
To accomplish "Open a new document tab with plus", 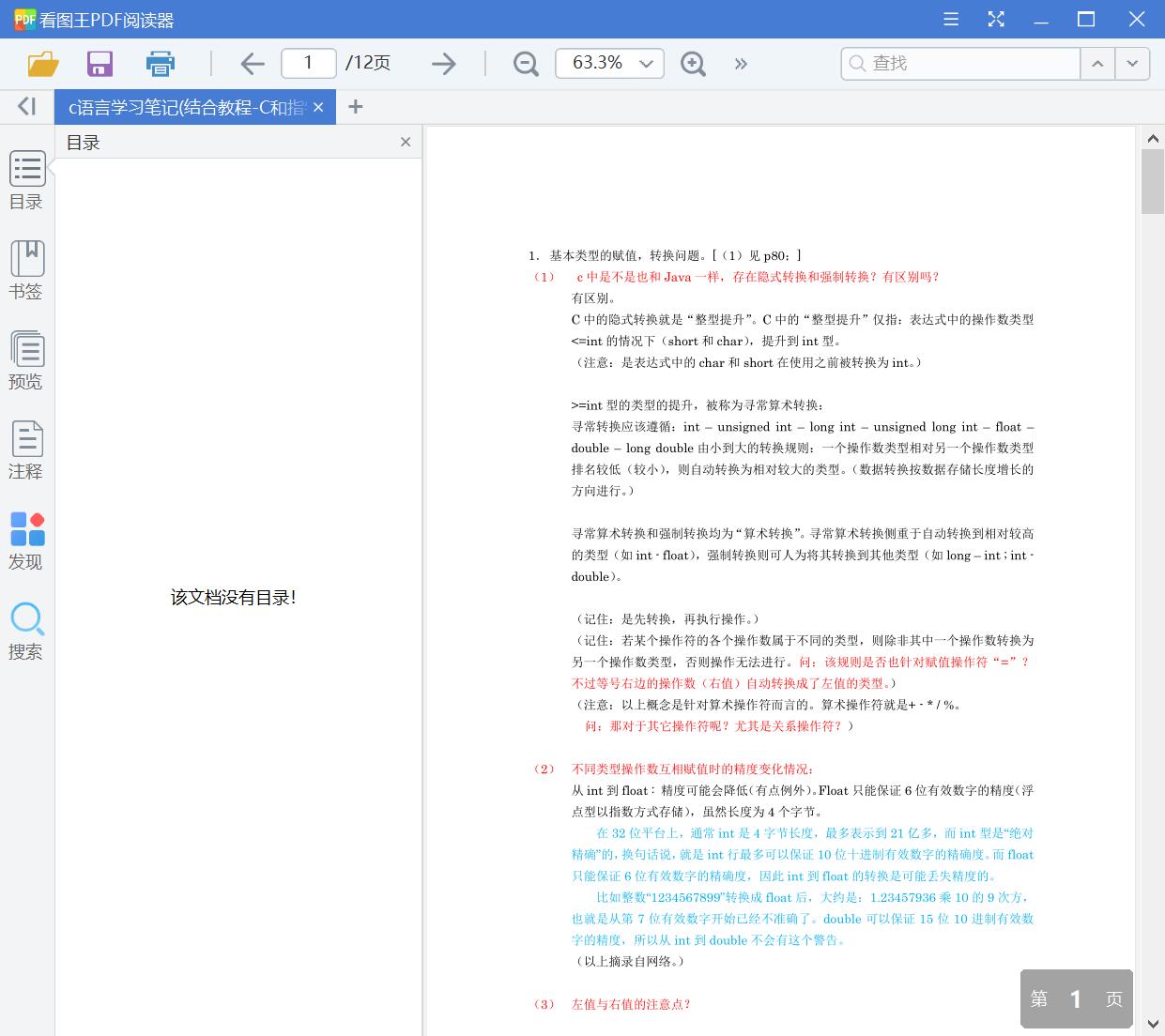I will [x=355, y=106].
